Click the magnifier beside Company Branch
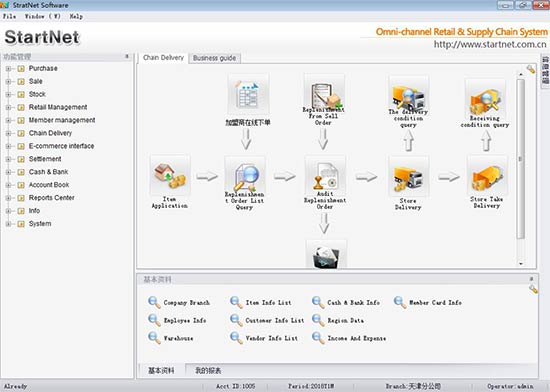The image size is (550, 392). point(154,302)
